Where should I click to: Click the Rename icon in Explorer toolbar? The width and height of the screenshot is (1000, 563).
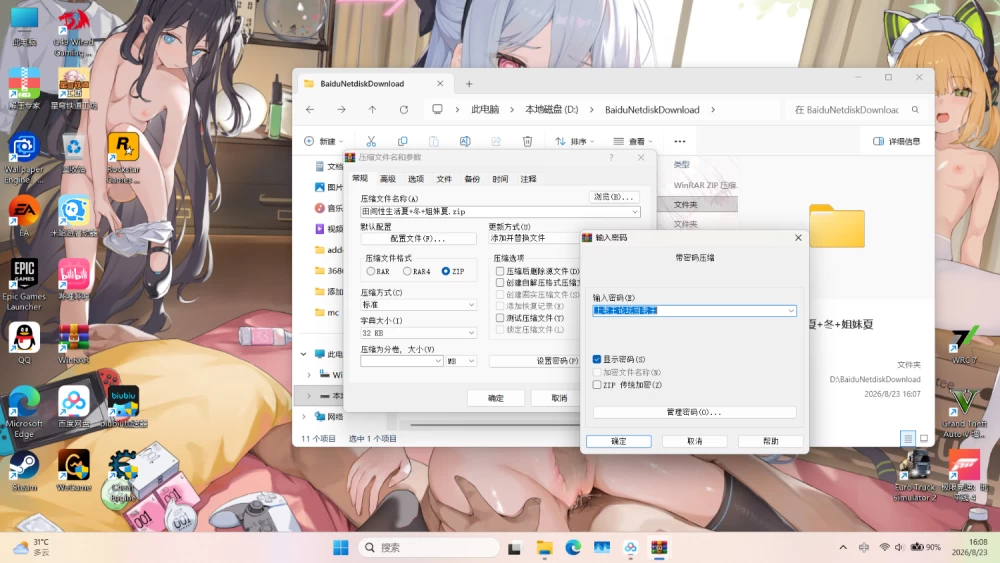pos(465,141)
